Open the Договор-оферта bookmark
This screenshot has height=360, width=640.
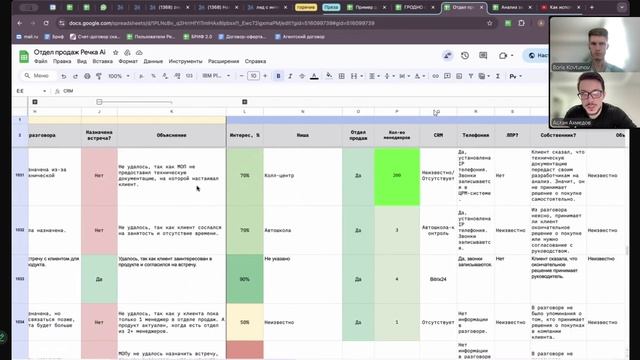point(242,37)
